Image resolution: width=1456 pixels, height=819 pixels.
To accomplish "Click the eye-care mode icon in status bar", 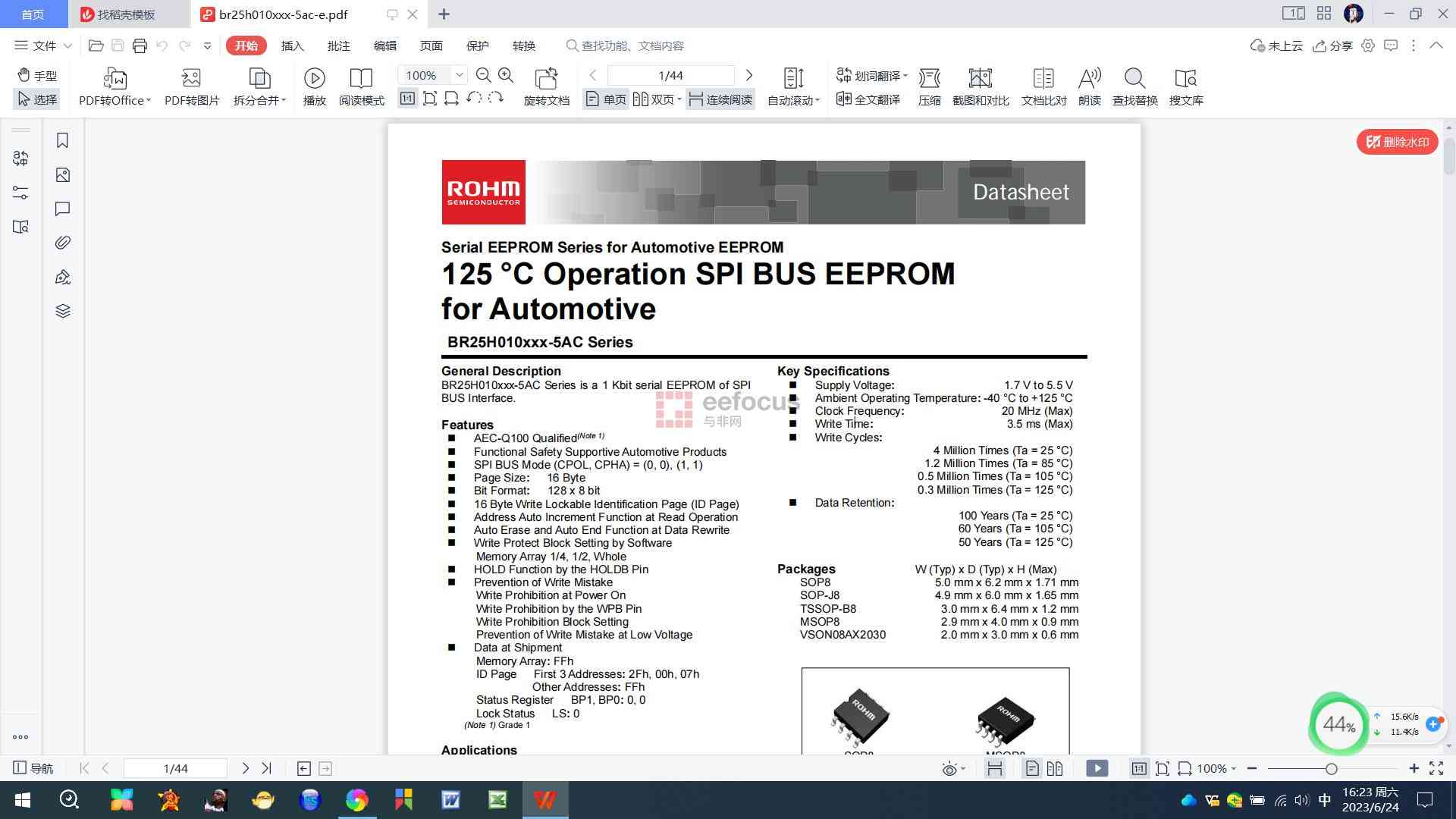I will tap(949, 769).
